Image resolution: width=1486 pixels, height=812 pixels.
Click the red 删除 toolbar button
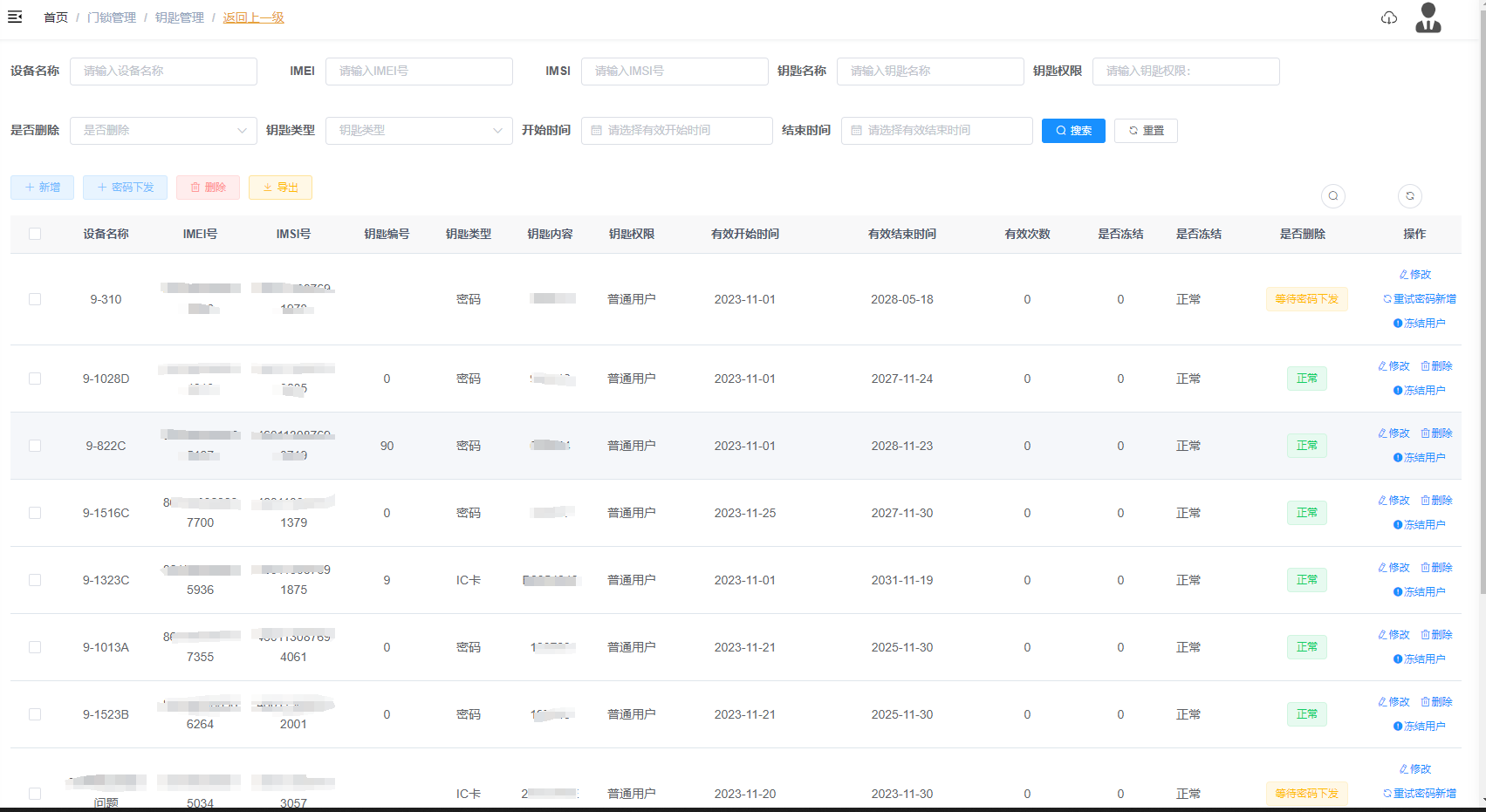[208, 188]
